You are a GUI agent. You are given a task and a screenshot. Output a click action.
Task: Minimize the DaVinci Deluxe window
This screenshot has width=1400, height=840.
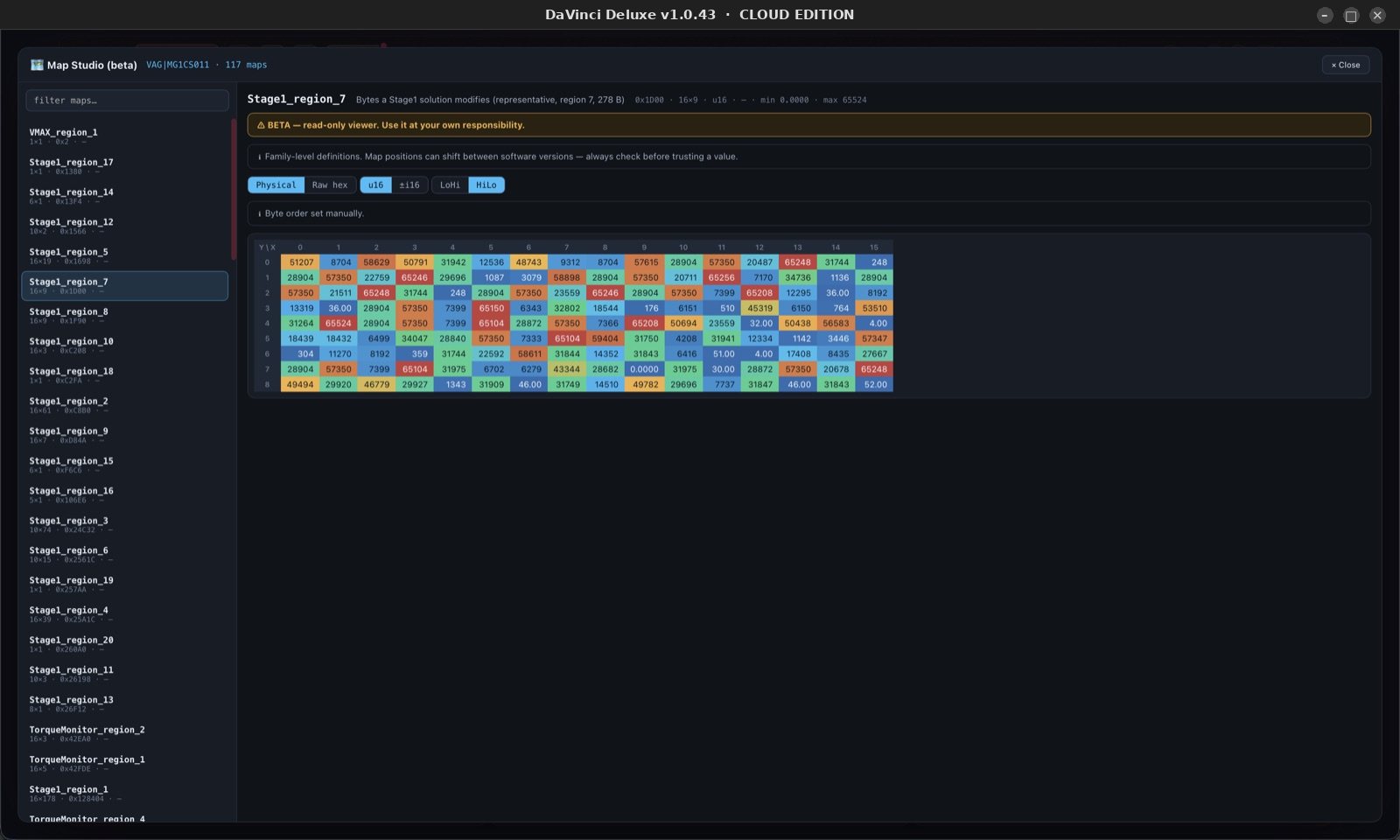click(1325, 15)
